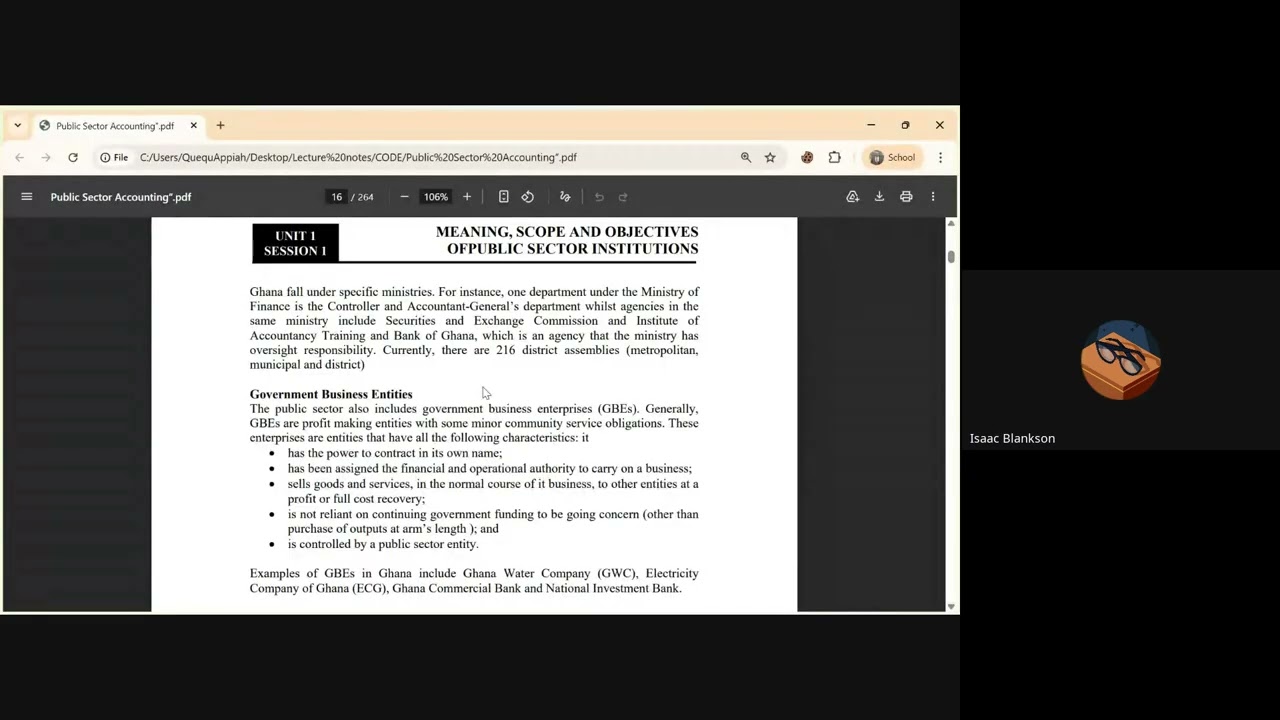Viewport: 1280px width, 720px height.
Task: Go back to previous page
Action: pos(19,157)
